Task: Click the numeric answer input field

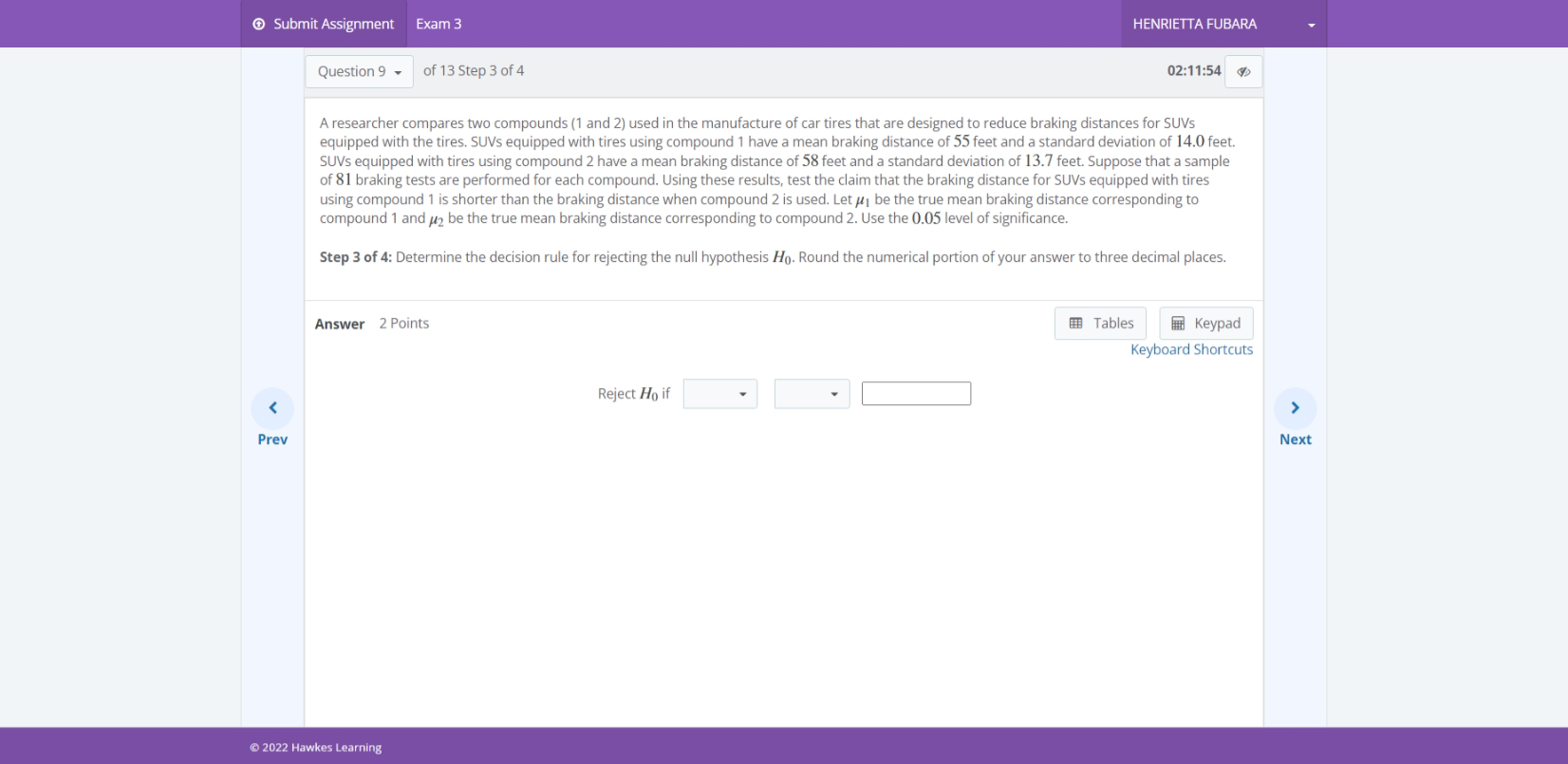Action: (x=916, y=393)
